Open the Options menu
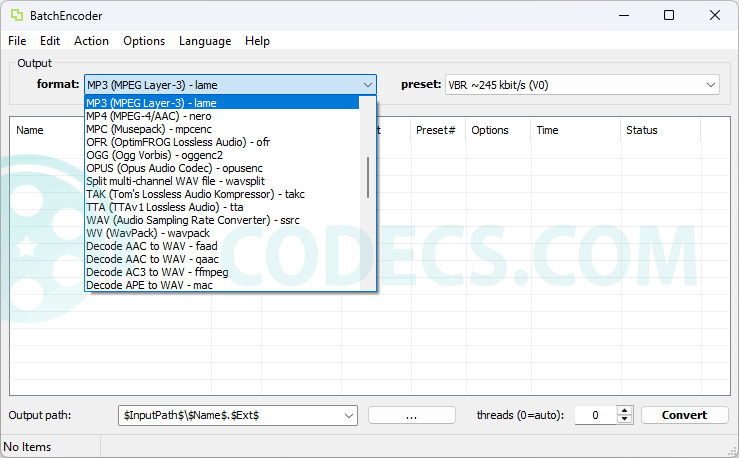The height and width of the screenshot is (458, 739). [144, 41]
